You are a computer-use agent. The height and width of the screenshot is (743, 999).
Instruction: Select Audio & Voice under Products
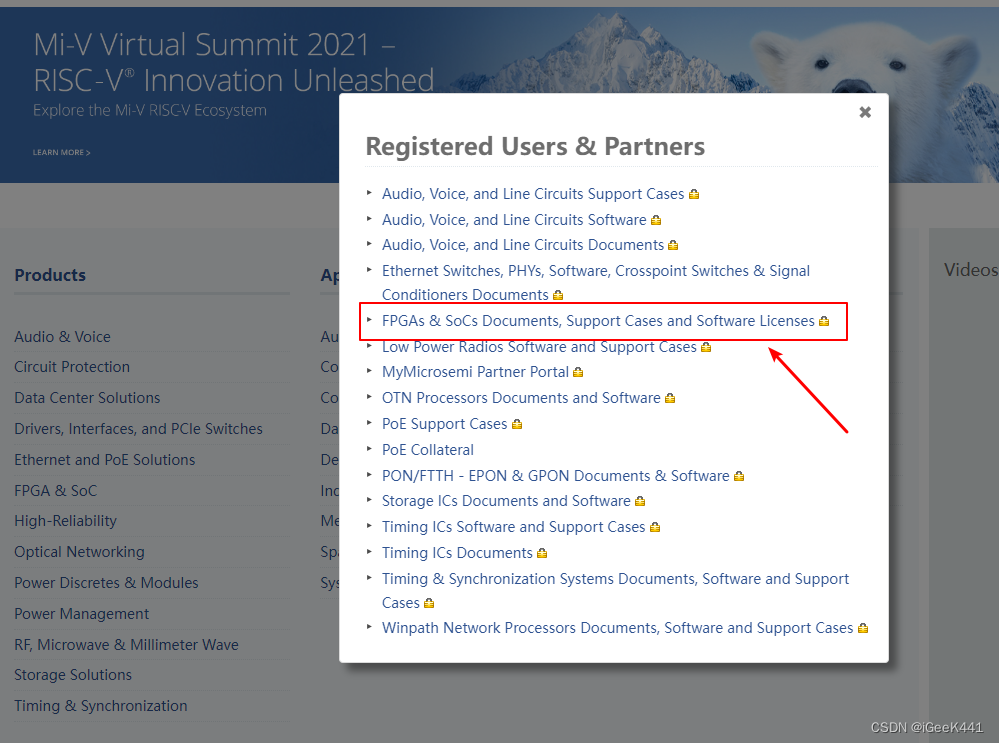click(62, 337)
